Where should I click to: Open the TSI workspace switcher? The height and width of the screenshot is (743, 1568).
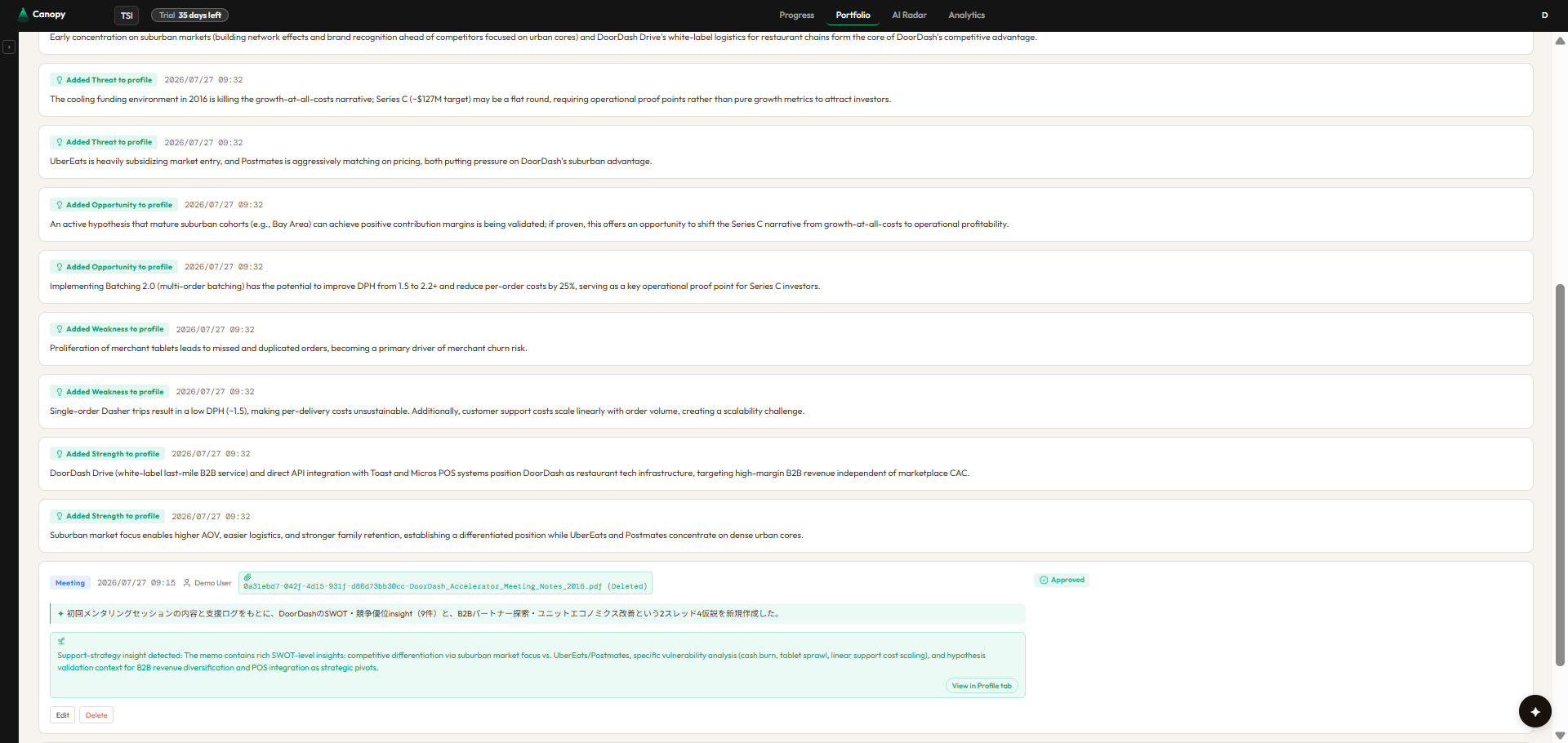(x=127, y=16)
